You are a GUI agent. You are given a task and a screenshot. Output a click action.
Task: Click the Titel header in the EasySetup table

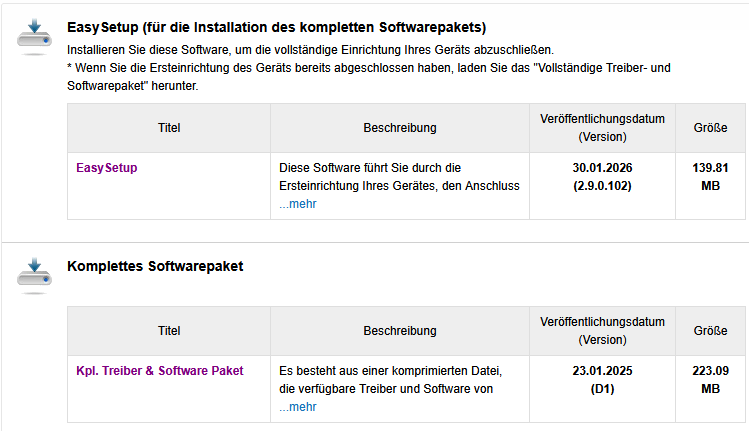click(x=169, y=128)
